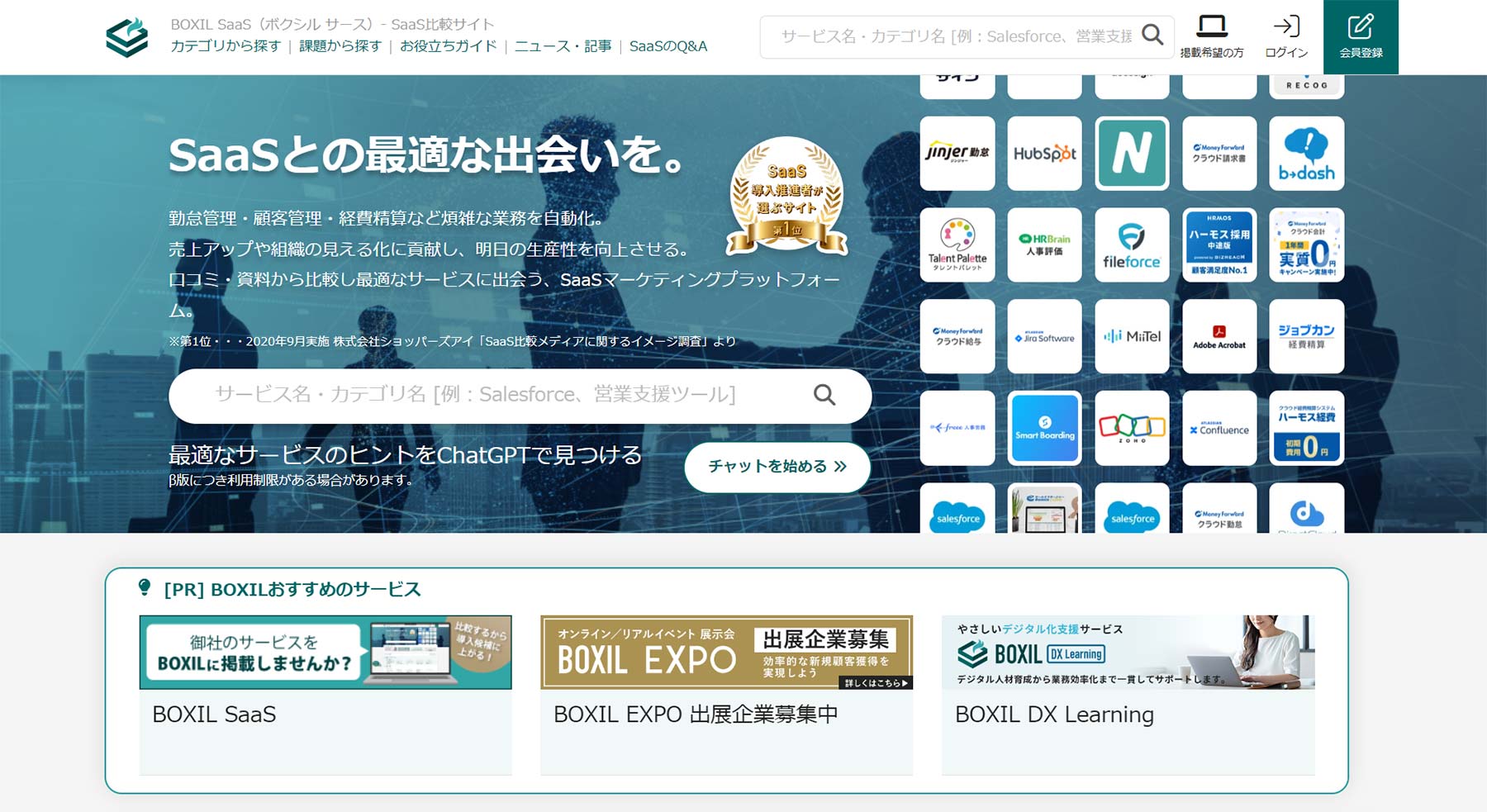
Task: Open the BOXIL EXPO 出展企業募集 banner
Action: 727,653
